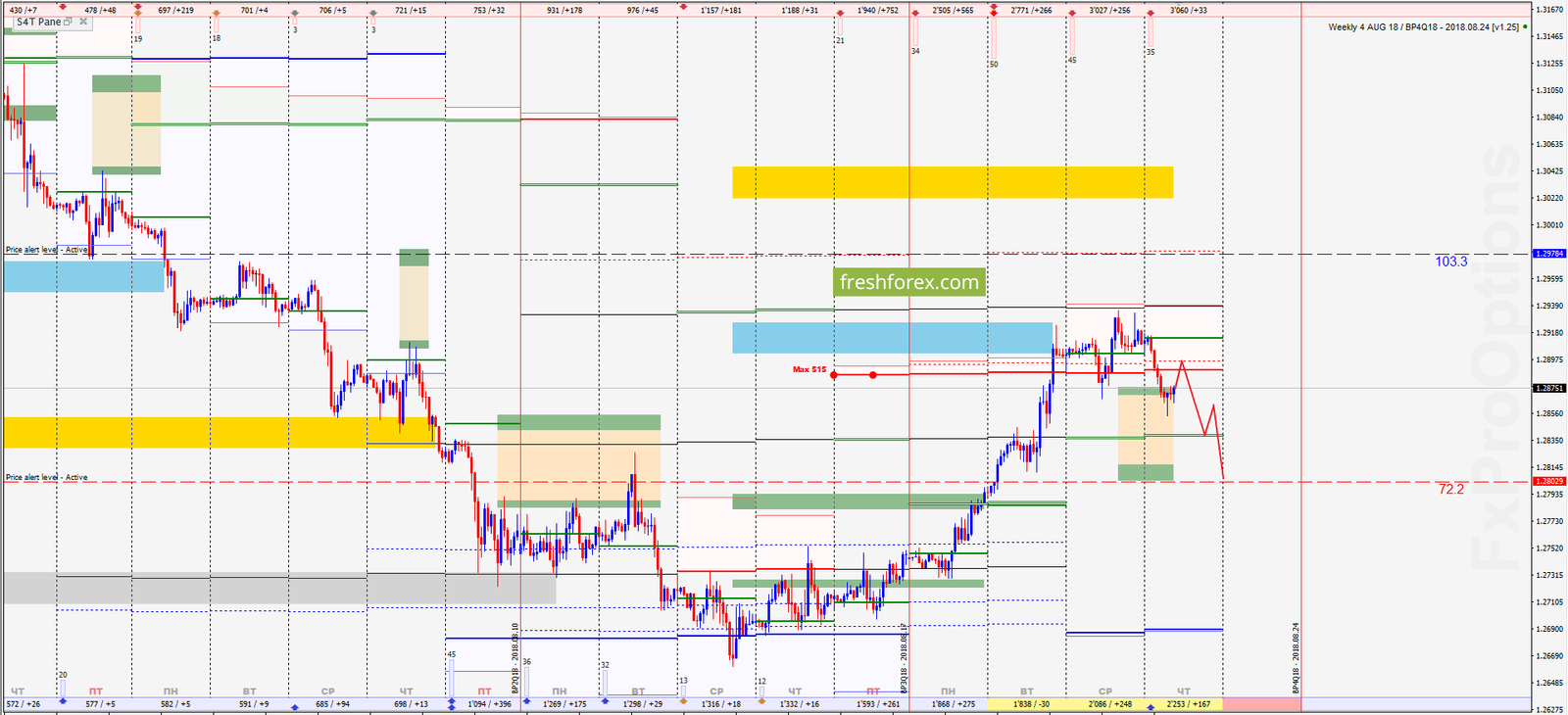Detach the S4T Panel with its float icon

[69, 22]
